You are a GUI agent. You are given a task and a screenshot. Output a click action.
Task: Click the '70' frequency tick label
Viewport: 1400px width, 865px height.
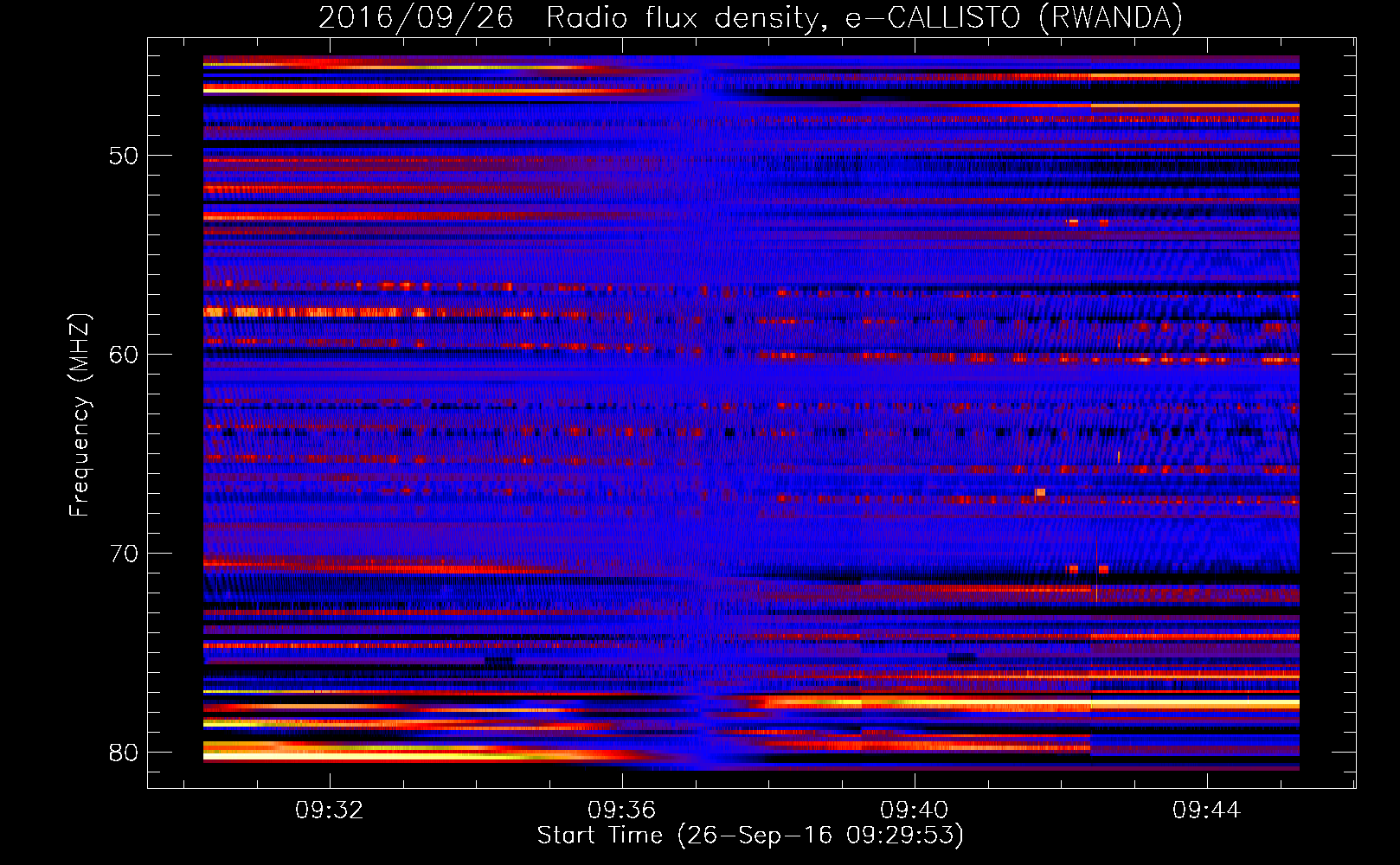coord(124,554)
